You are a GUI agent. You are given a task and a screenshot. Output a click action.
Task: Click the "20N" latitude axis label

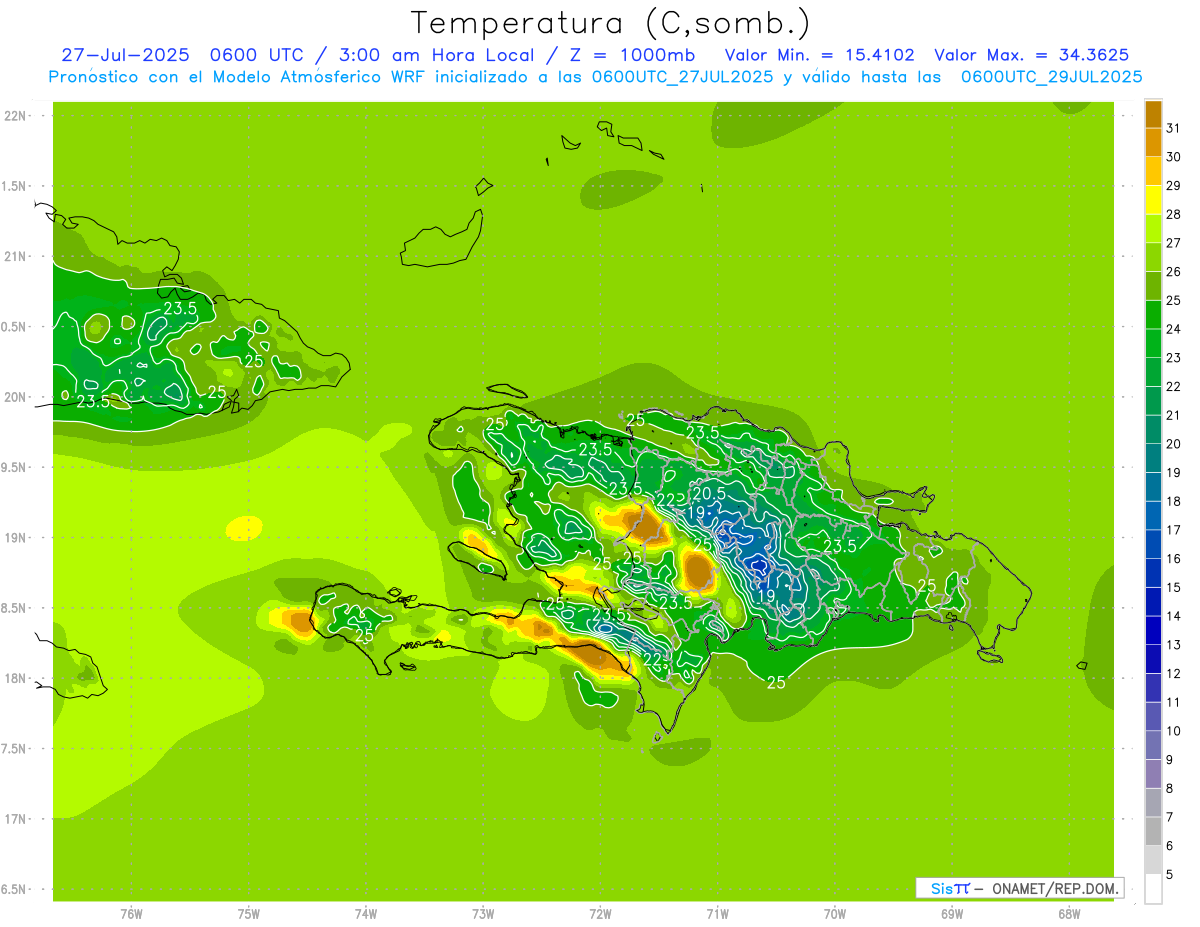[x=14, y=397]
